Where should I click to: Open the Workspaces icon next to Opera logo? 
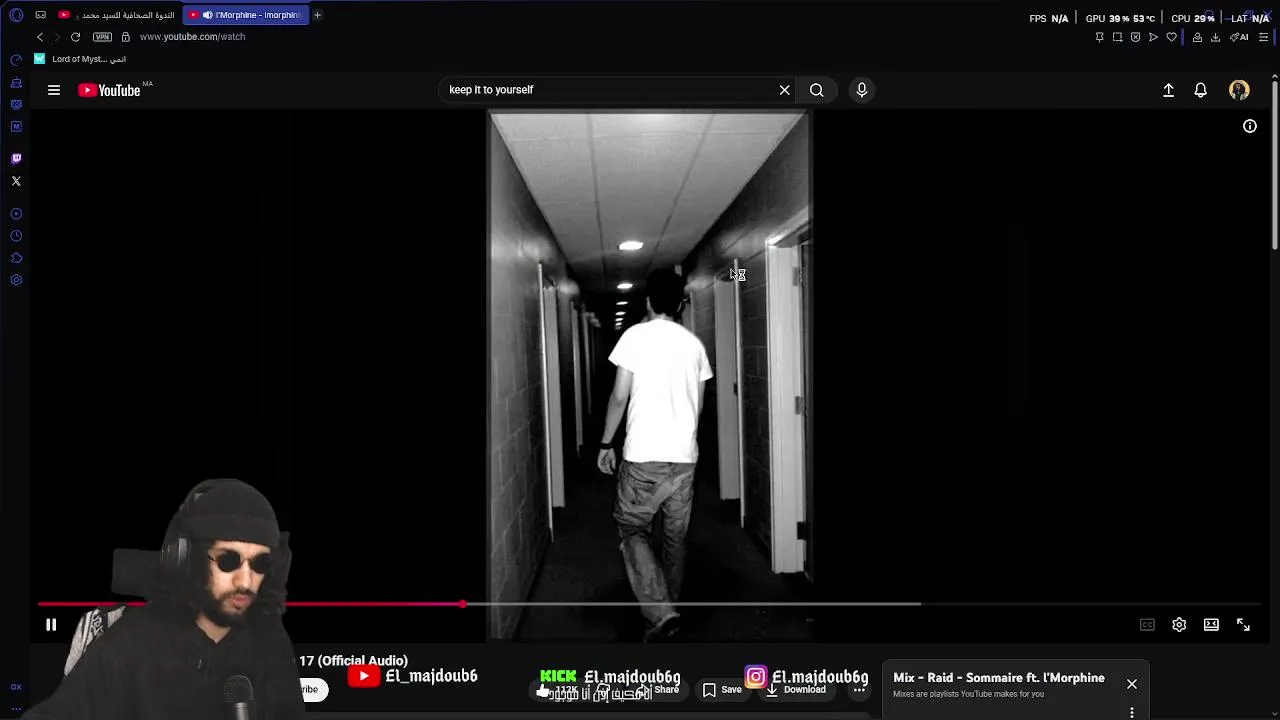point(40,15)
